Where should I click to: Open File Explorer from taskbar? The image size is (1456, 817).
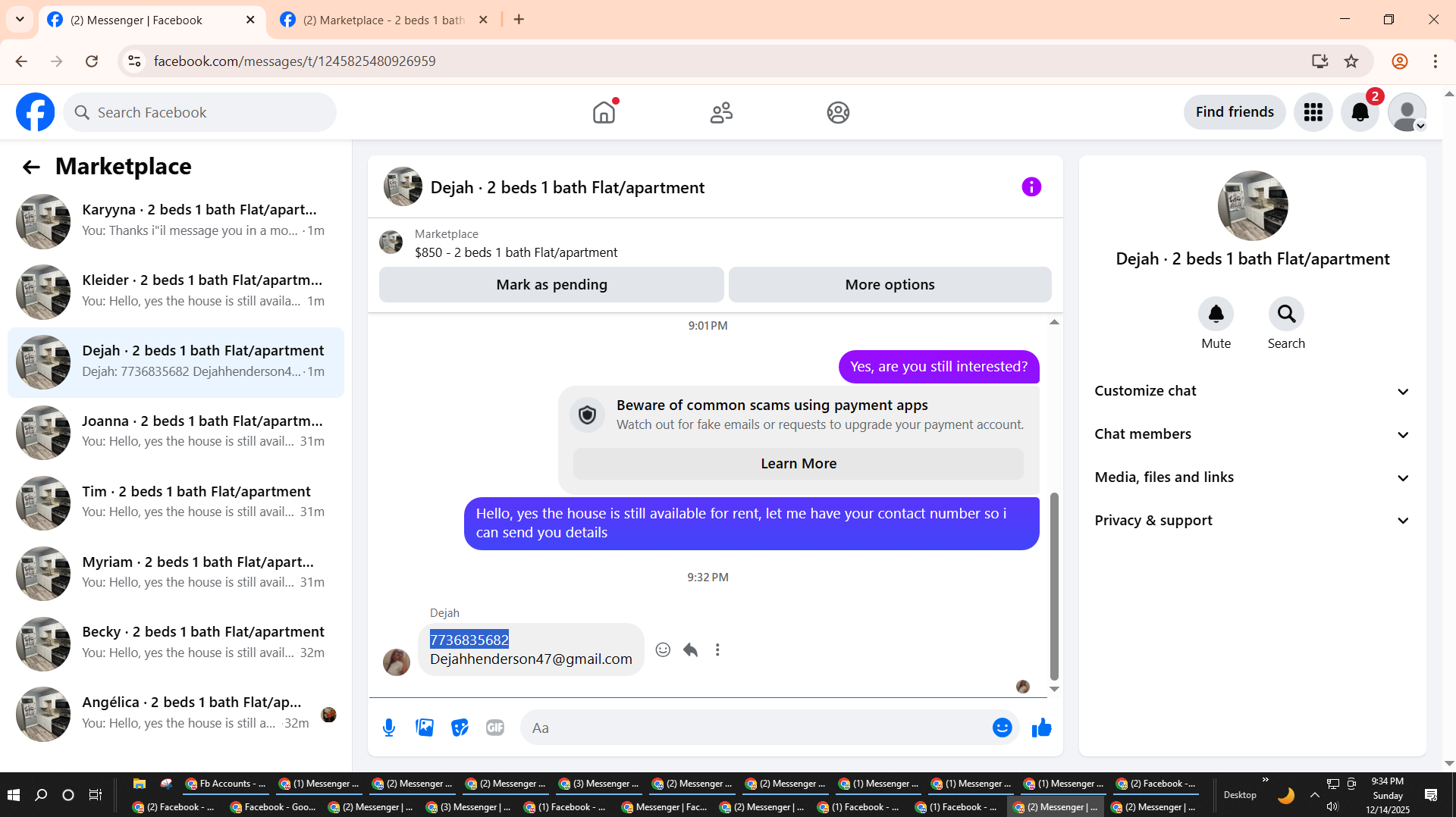coord(139,784)
